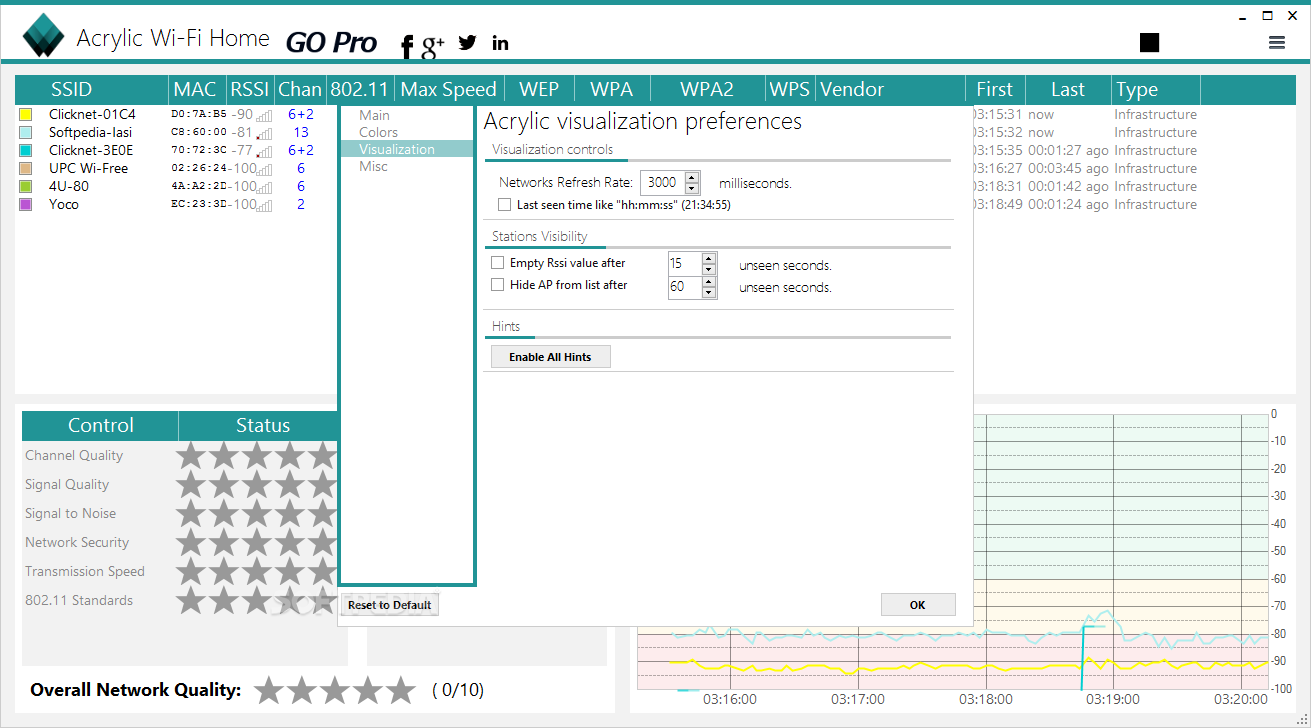This screenshot has height=728, width=1311.
Task: Click the 03:18:00 time label on graph
Action: [986, 700]
